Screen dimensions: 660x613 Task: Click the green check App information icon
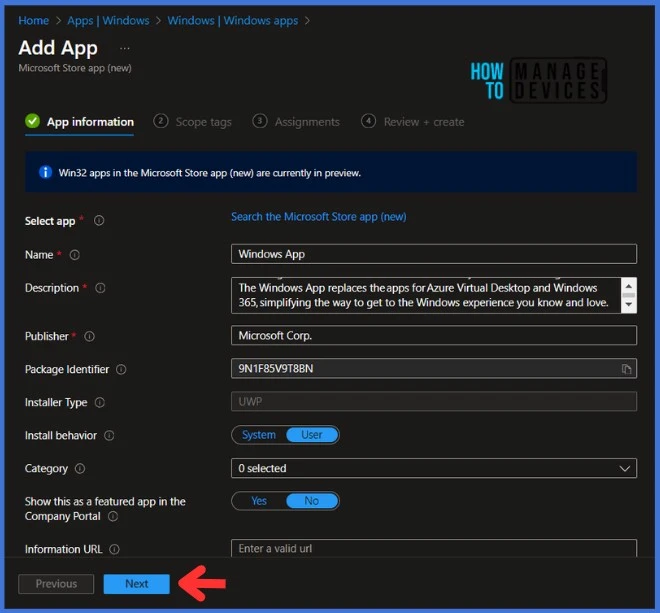[32, 121]
